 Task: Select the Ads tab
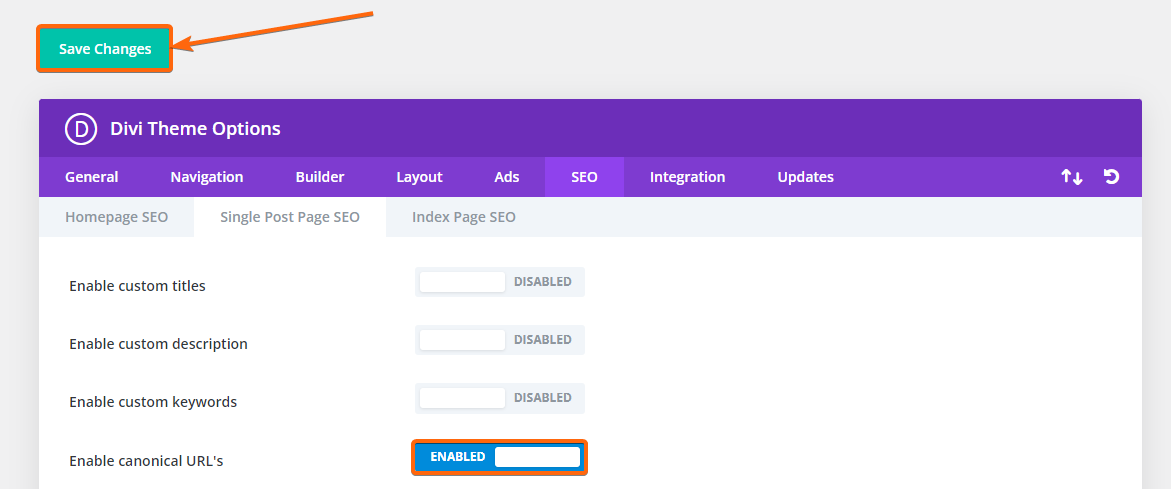click(506, 177)
